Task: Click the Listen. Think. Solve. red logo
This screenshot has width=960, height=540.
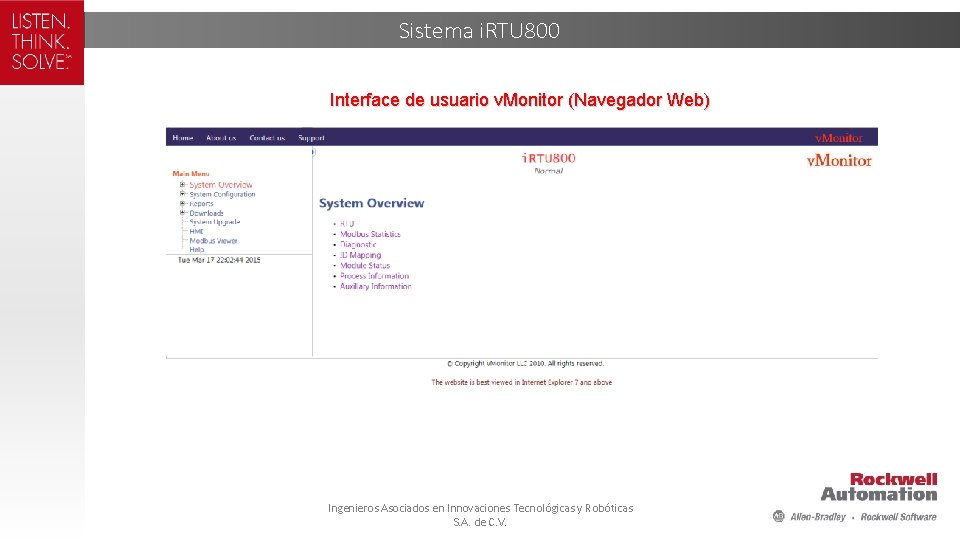Action: pyautogui.click(x=42, y=42)
